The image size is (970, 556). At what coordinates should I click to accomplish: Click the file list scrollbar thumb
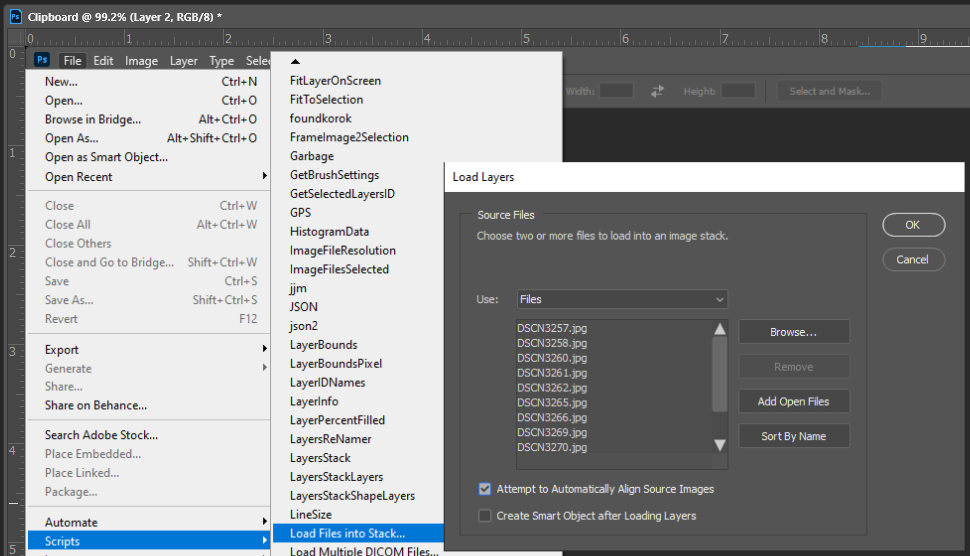pos(719,374)
